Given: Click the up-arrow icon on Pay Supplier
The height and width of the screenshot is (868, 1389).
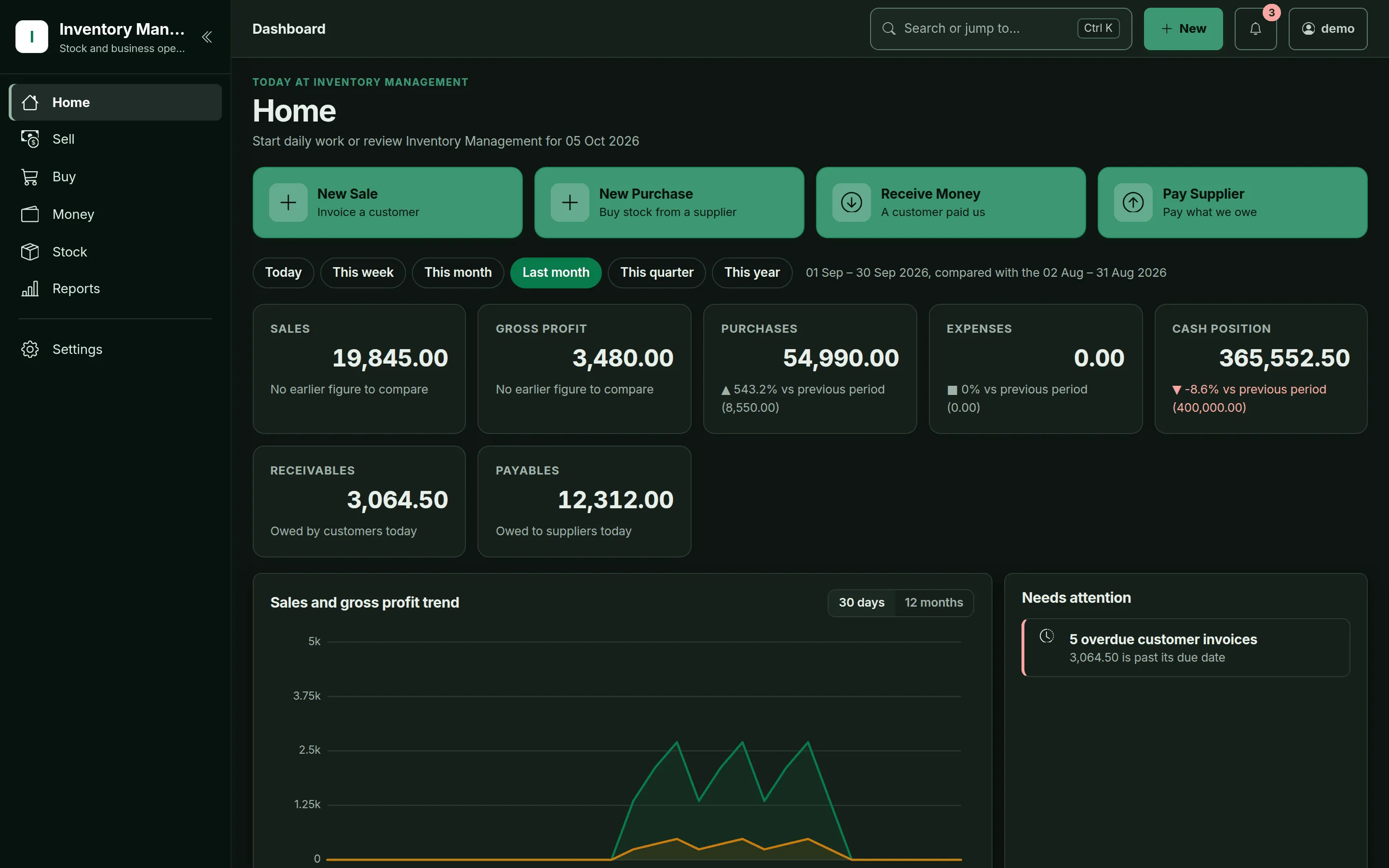Looking at the screenshot, I should pyautogui.click(x=1133, y=202).
